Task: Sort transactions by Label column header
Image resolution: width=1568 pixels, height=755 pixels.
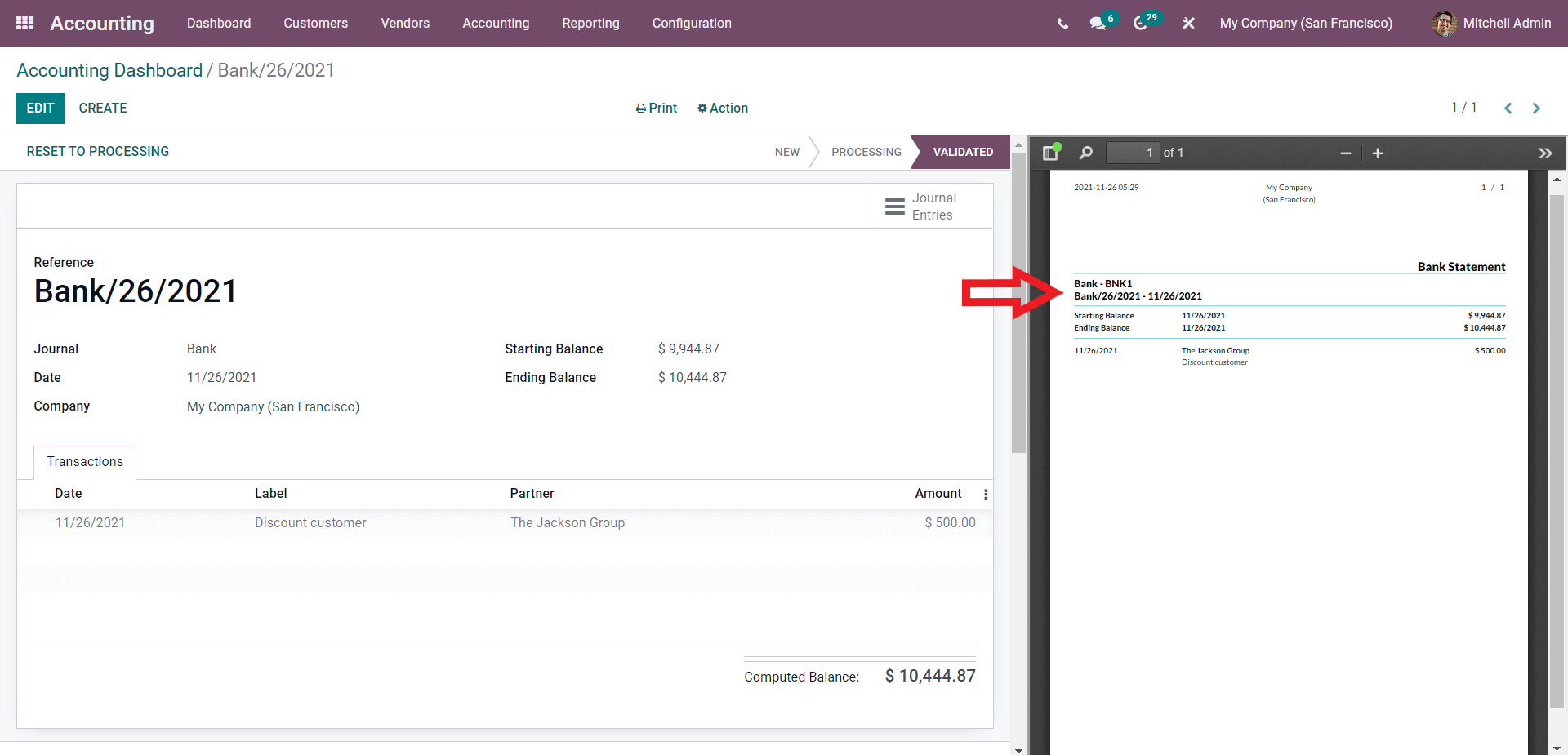Action: pyautogui.click(x=270, y=494)
